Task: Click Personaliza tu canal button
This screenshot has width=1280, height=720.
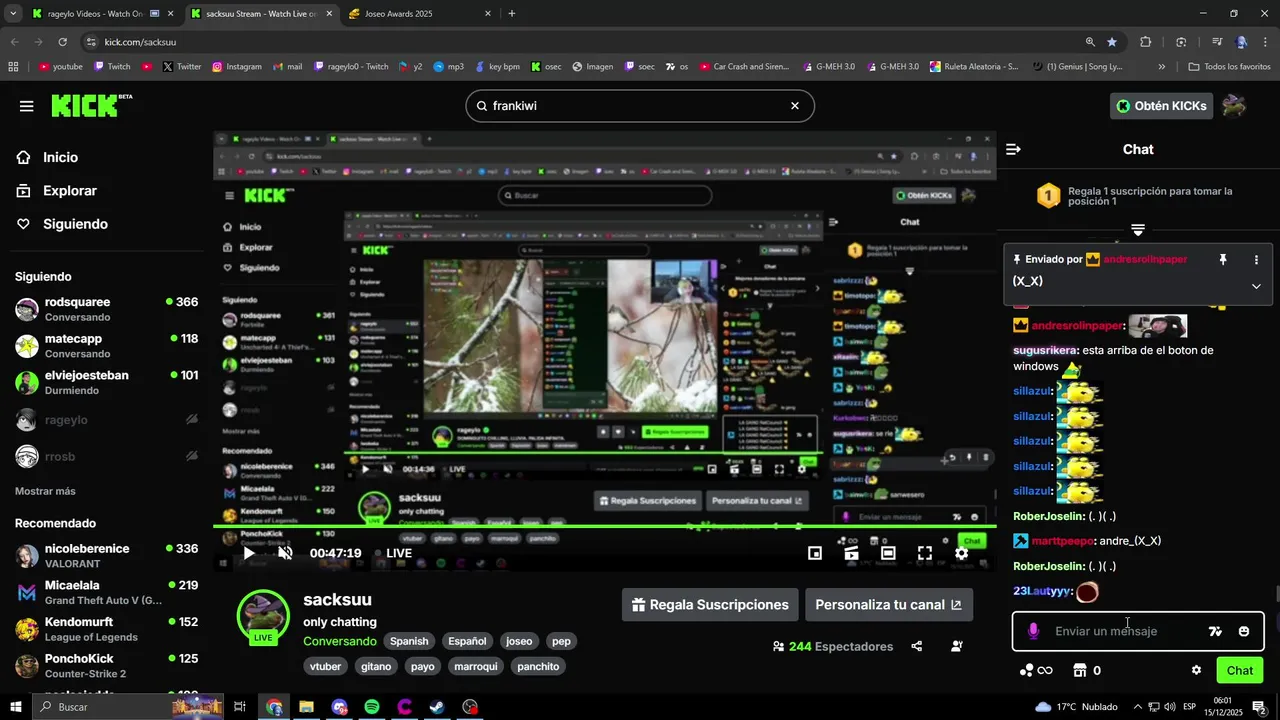Action: tap(889, 605)
